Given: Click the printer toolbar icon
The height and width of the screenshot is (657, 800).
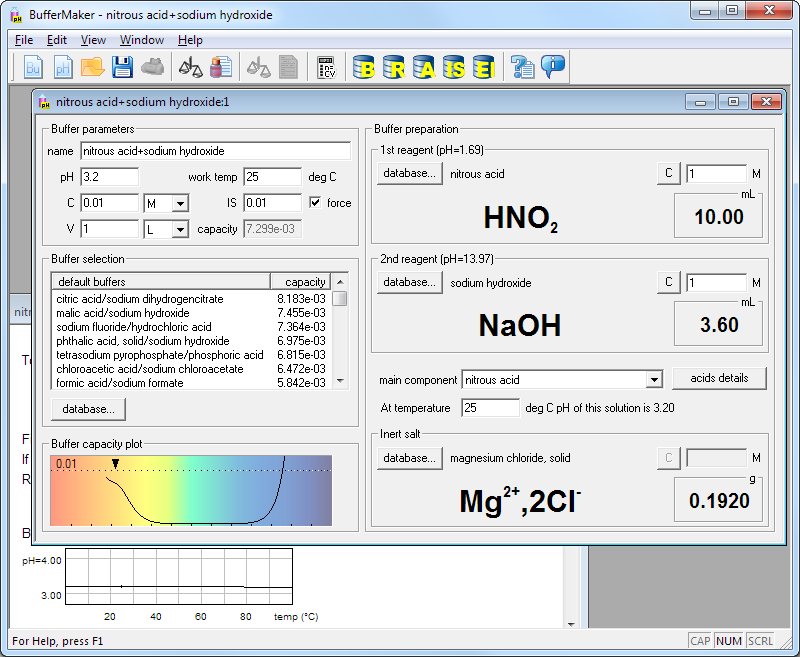Looking at the screenshot, I should [152, 67].
